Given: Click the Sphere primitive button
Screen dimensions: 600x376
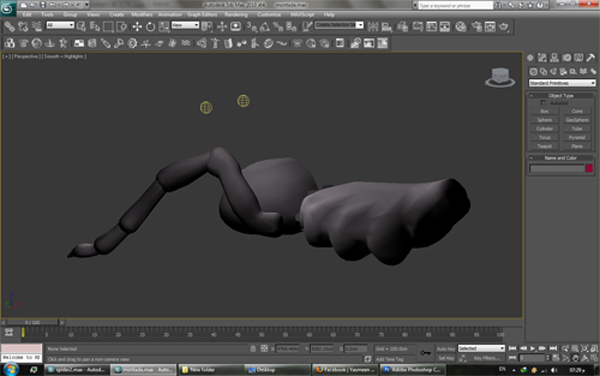Looking at the screenshot, I should coord(545,120).
